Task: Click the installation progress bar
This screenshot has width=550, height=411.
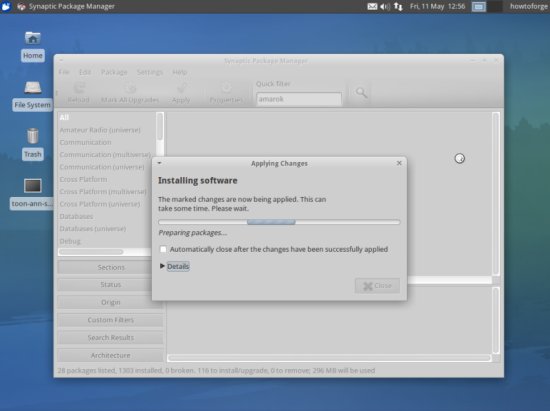Action: tap(279, 222)
